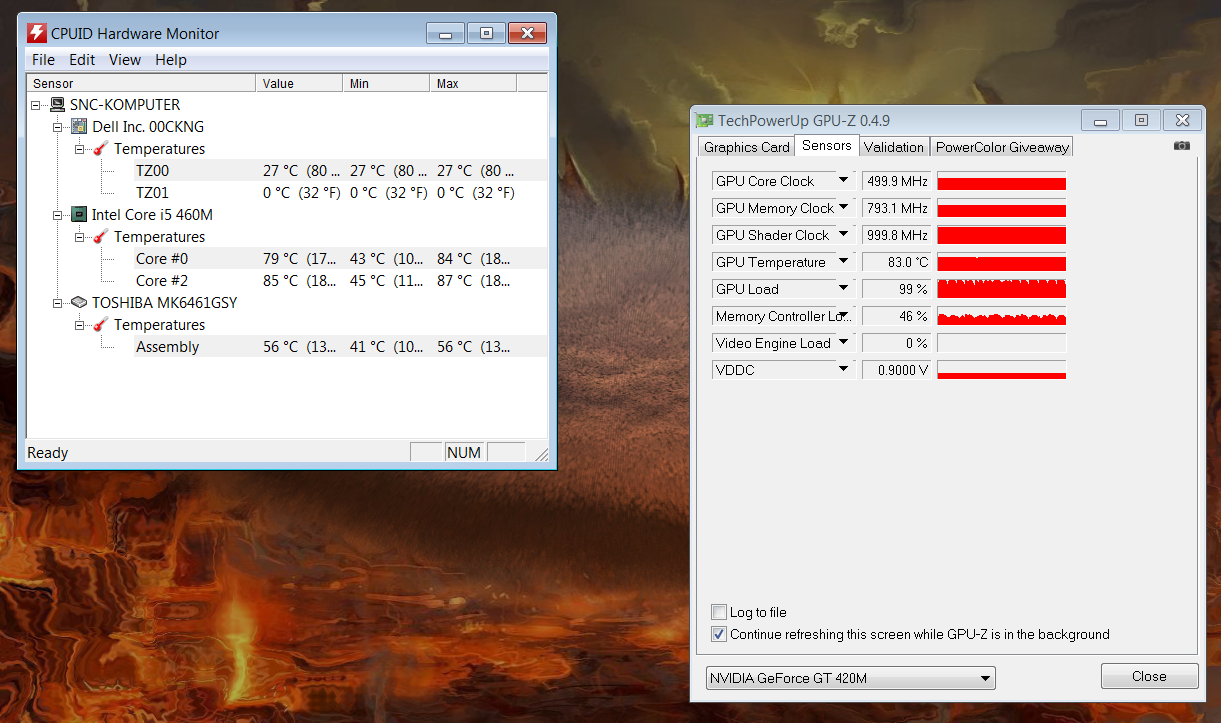Open the View menu in Hardware Monitor
The width and height of the screenshot is (1221, 723).
125,60
